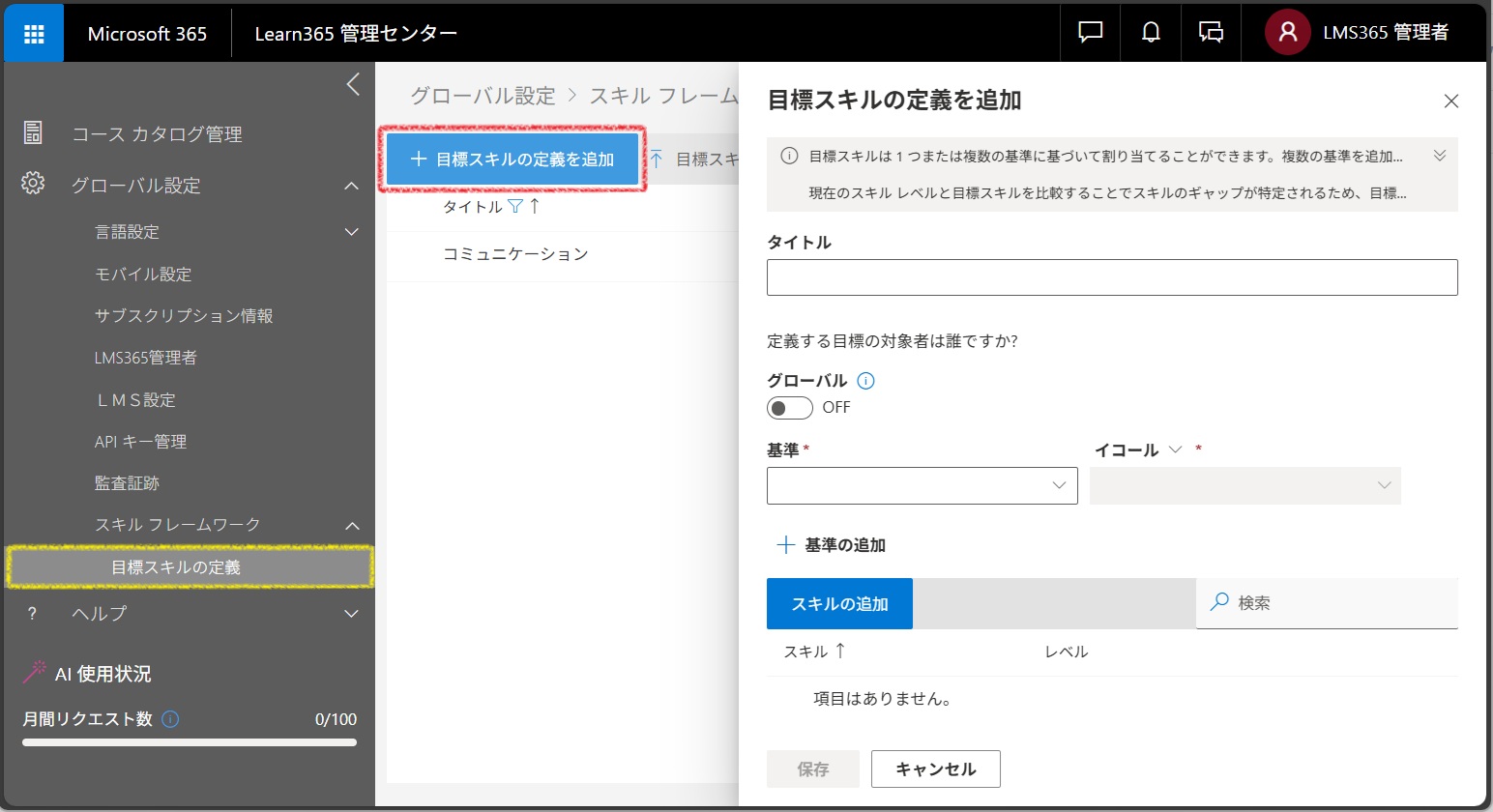Image resolution: width=1493 pixels, height=812 pixels.
Task: Click the sort arrow next to タイトル column
Action: (535, 206)
